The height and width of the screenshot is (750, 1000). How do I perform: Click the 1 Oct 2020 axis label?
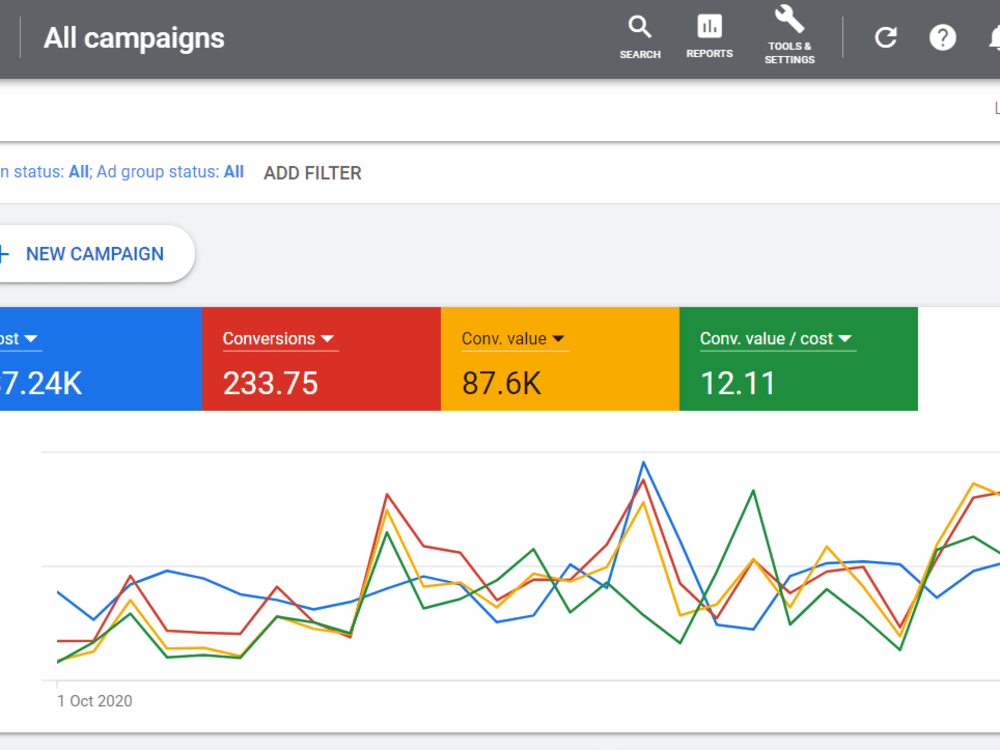pyautogui.click(x=94, y=701)
